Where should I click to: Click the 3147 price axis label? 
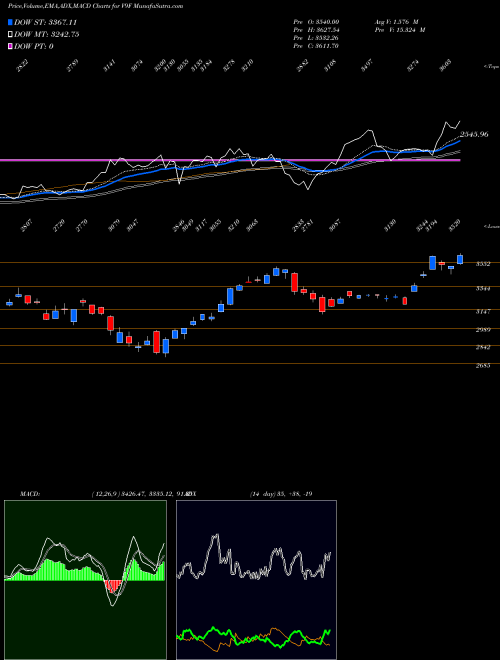point(483,312)
